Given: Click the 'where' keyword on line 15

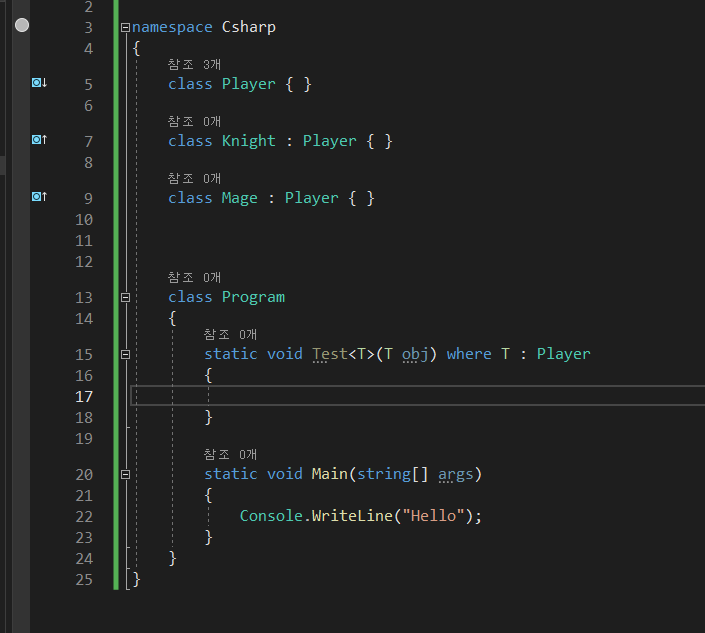Looking at the screenshot, I should point(469,354).
